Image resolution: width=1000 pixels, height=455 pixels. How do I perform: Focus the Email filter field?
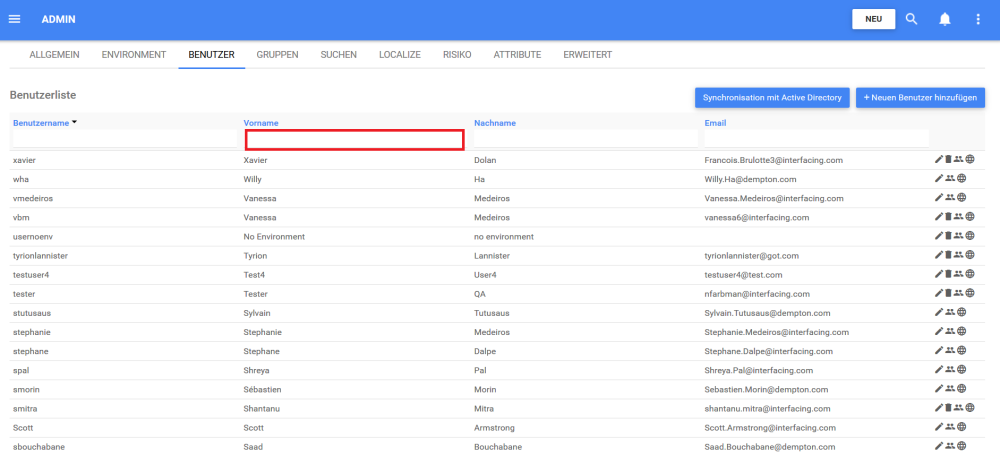(817, 139)
